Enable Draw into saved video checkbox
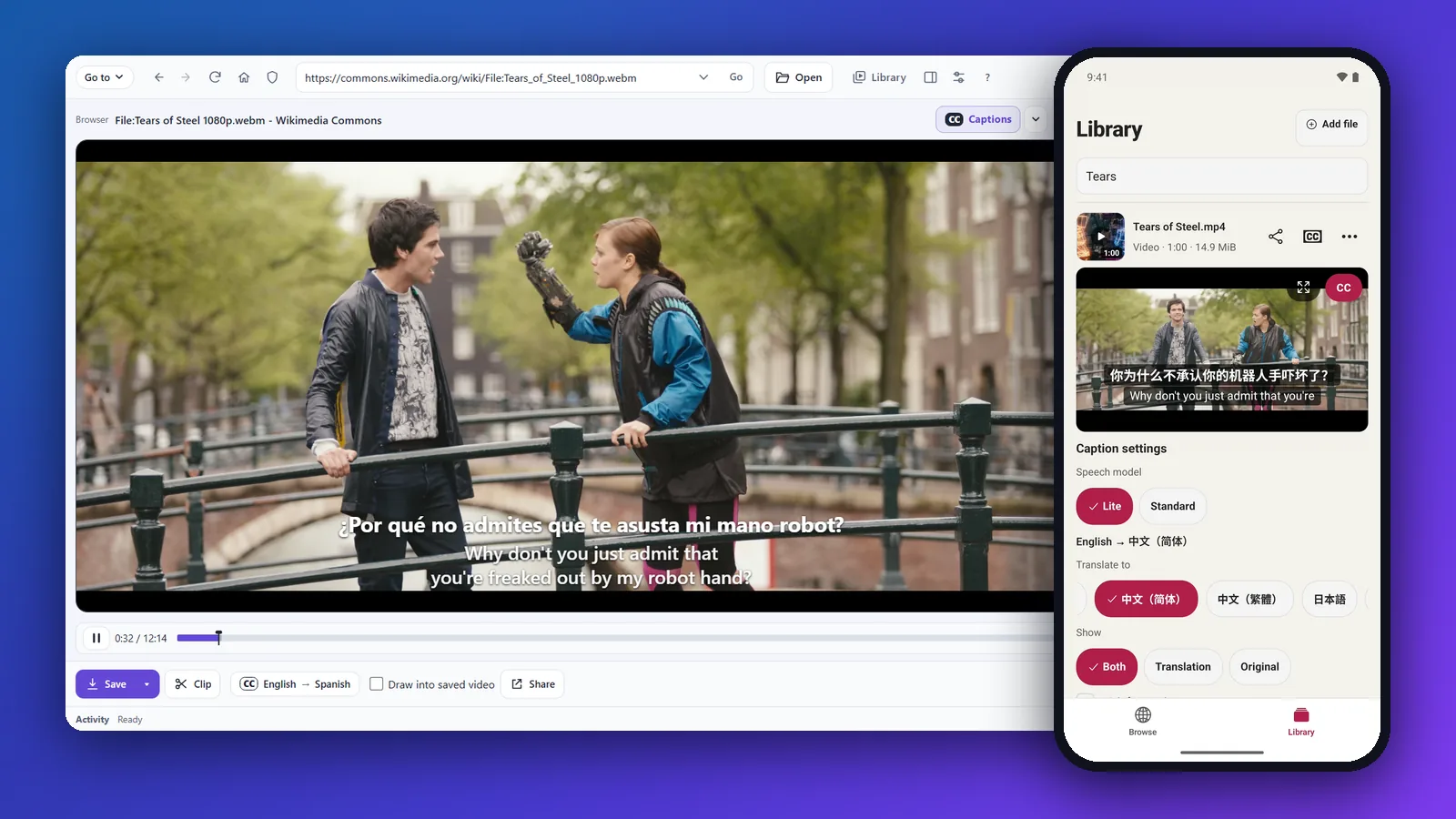This screenshot has width=1456, height=819. (376, 684)
